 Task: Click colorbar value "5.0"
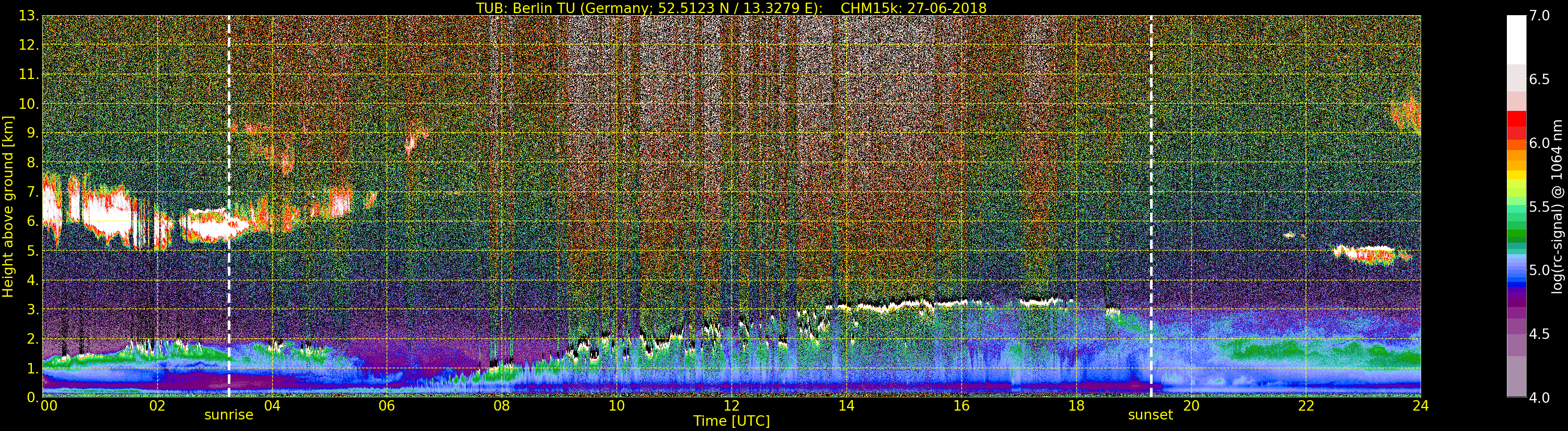pyautogui.click(x=1539, y=270)
